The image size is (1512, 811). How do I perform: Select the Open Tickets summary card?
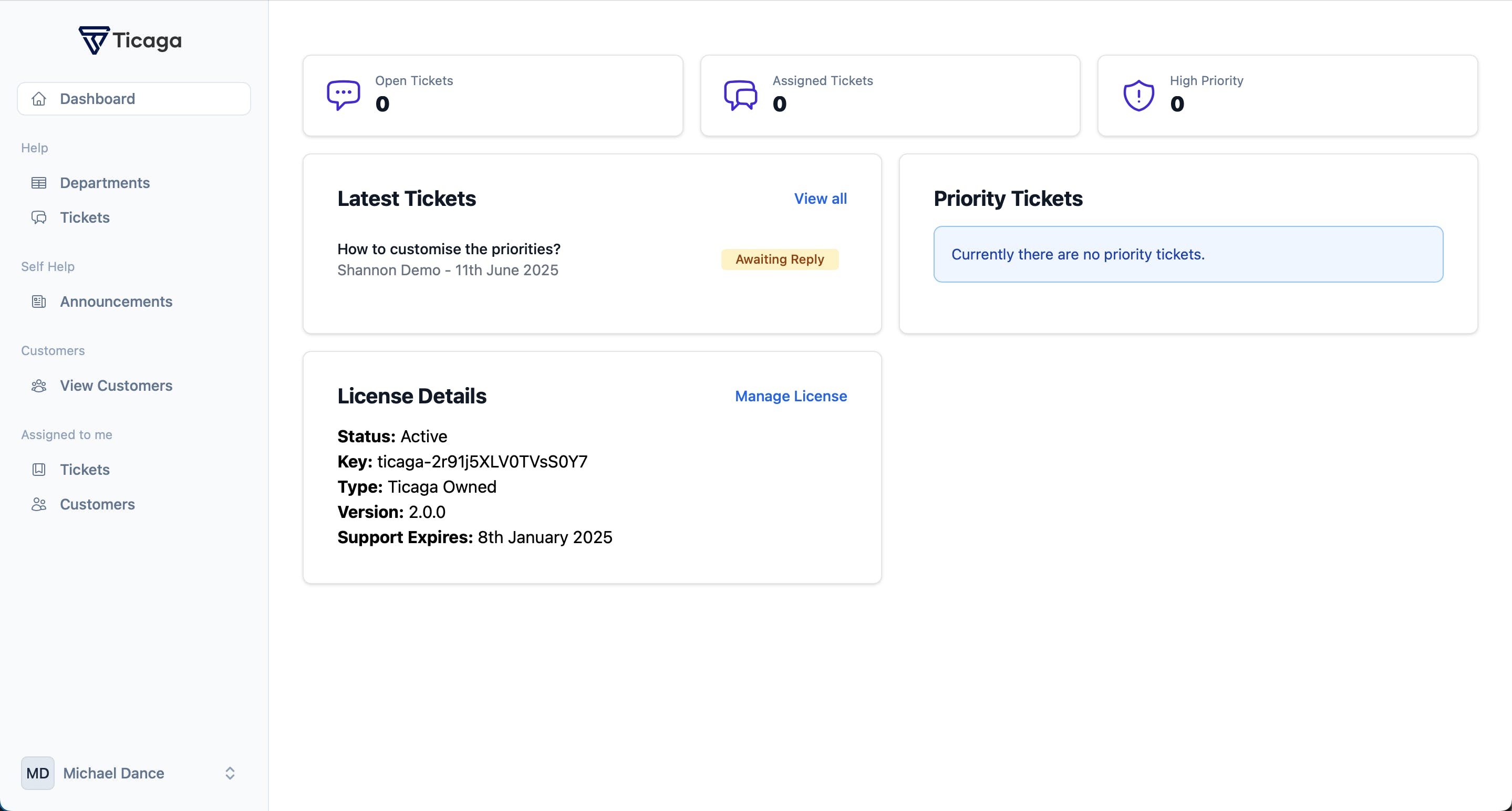[492, 96]
